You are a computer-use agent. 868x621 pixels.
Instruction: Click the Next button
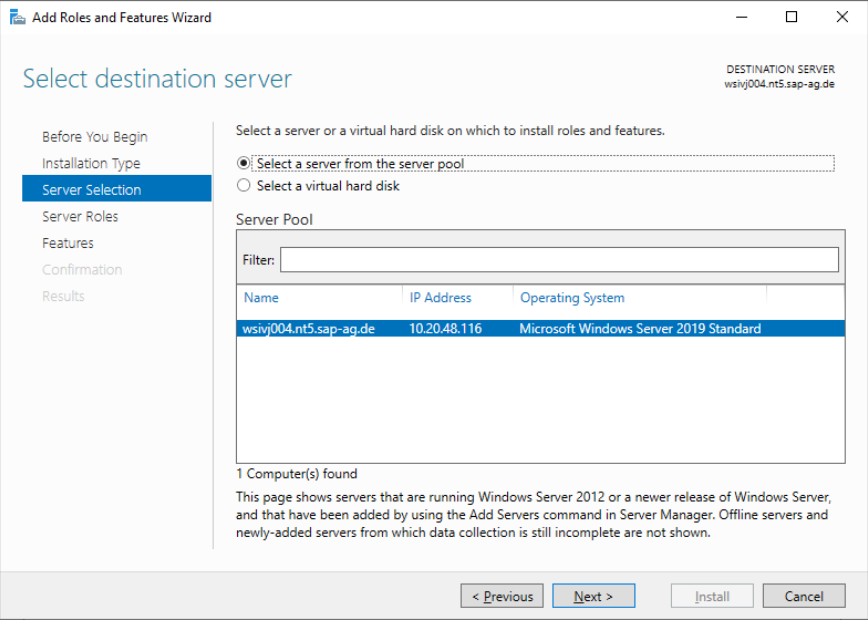click(593, 595)
